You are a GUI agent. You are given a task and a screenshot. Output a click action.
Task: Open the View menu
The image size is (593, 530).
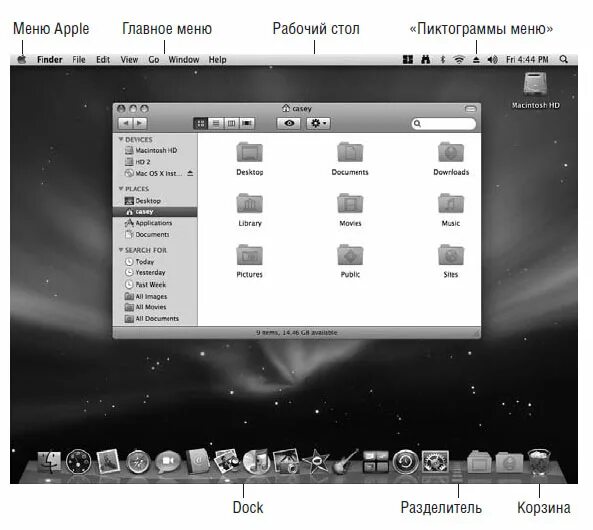click(129, 60)
